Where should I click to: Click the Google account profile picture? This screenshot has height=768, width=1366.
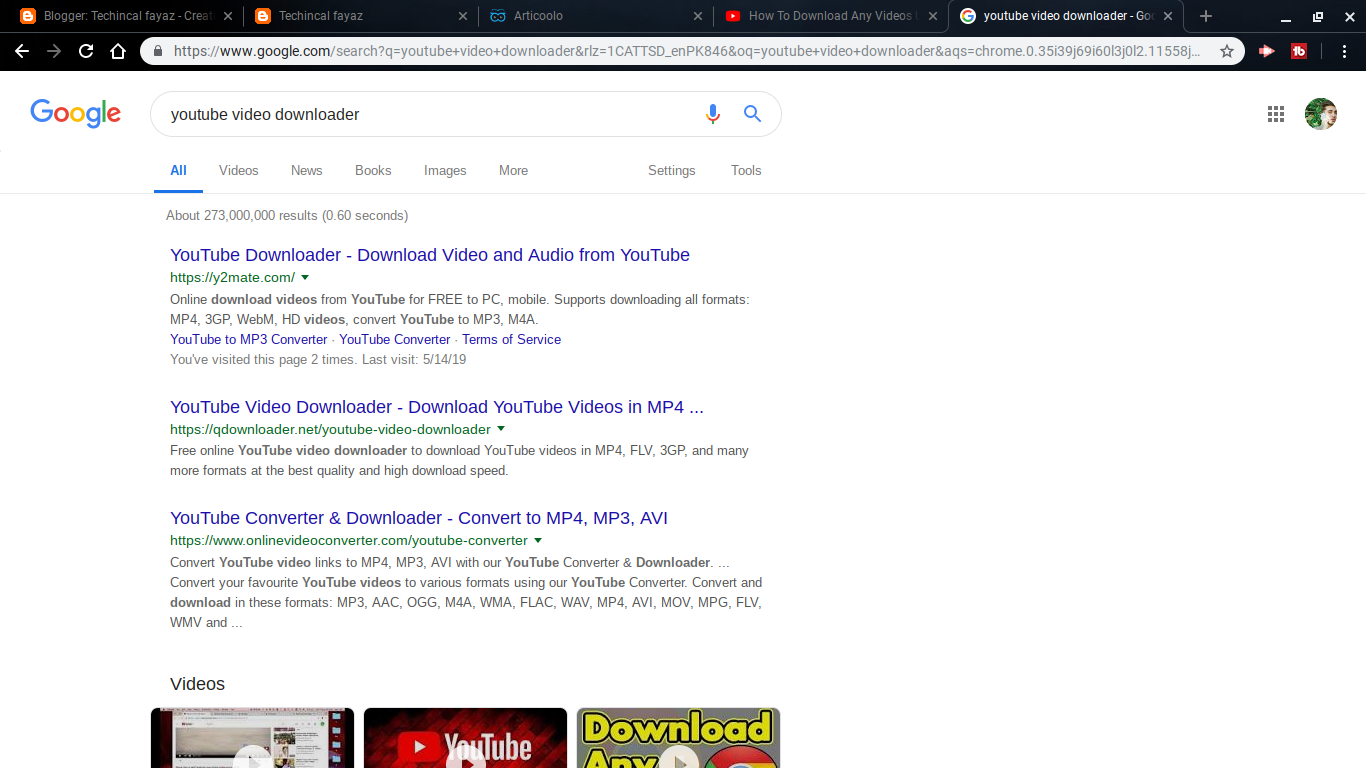[x=1321, y=114]
